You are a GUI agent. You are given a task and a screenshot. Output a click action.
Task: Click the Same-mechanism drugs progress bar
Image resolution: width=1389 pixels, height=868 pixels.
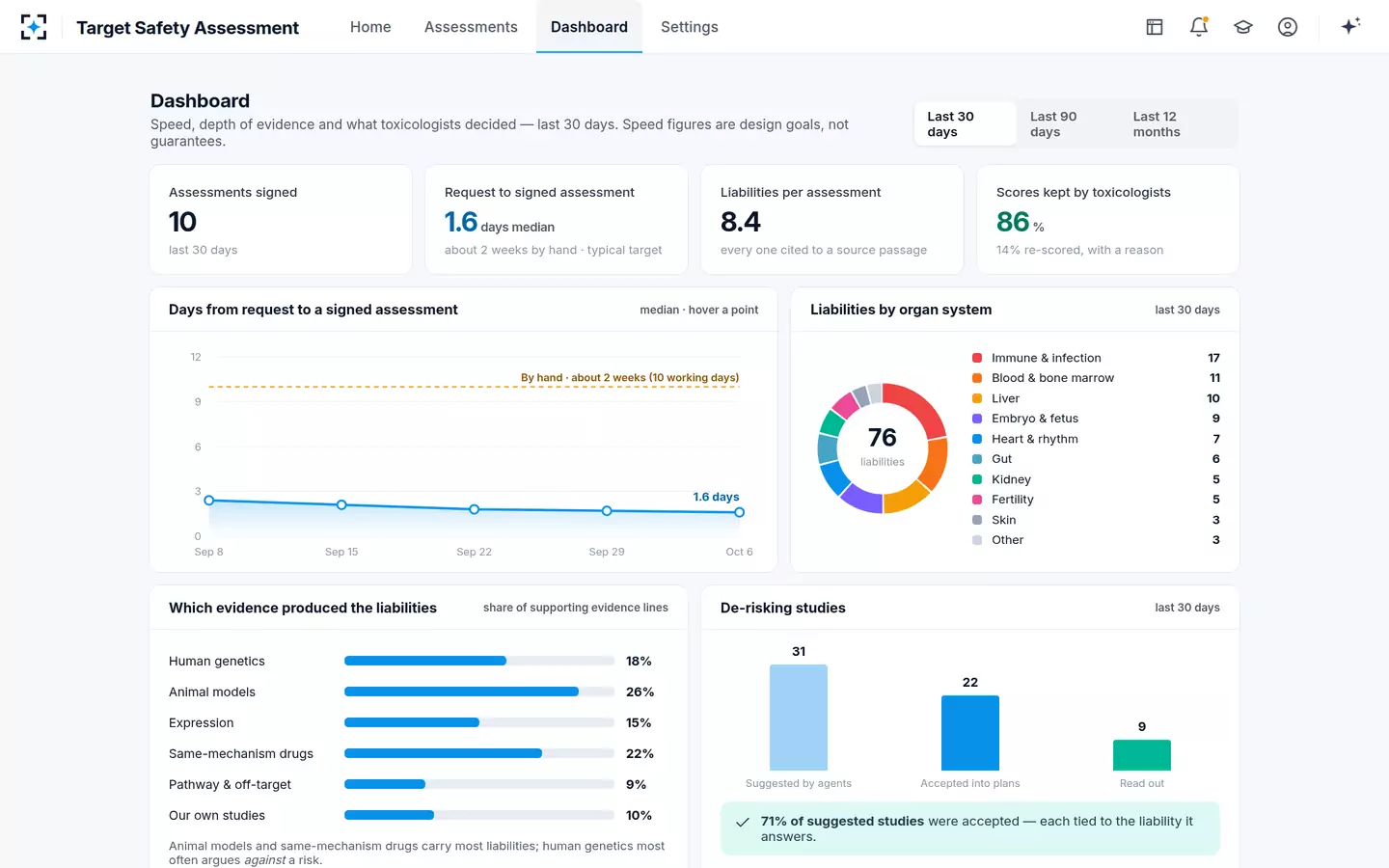(479, 753)
